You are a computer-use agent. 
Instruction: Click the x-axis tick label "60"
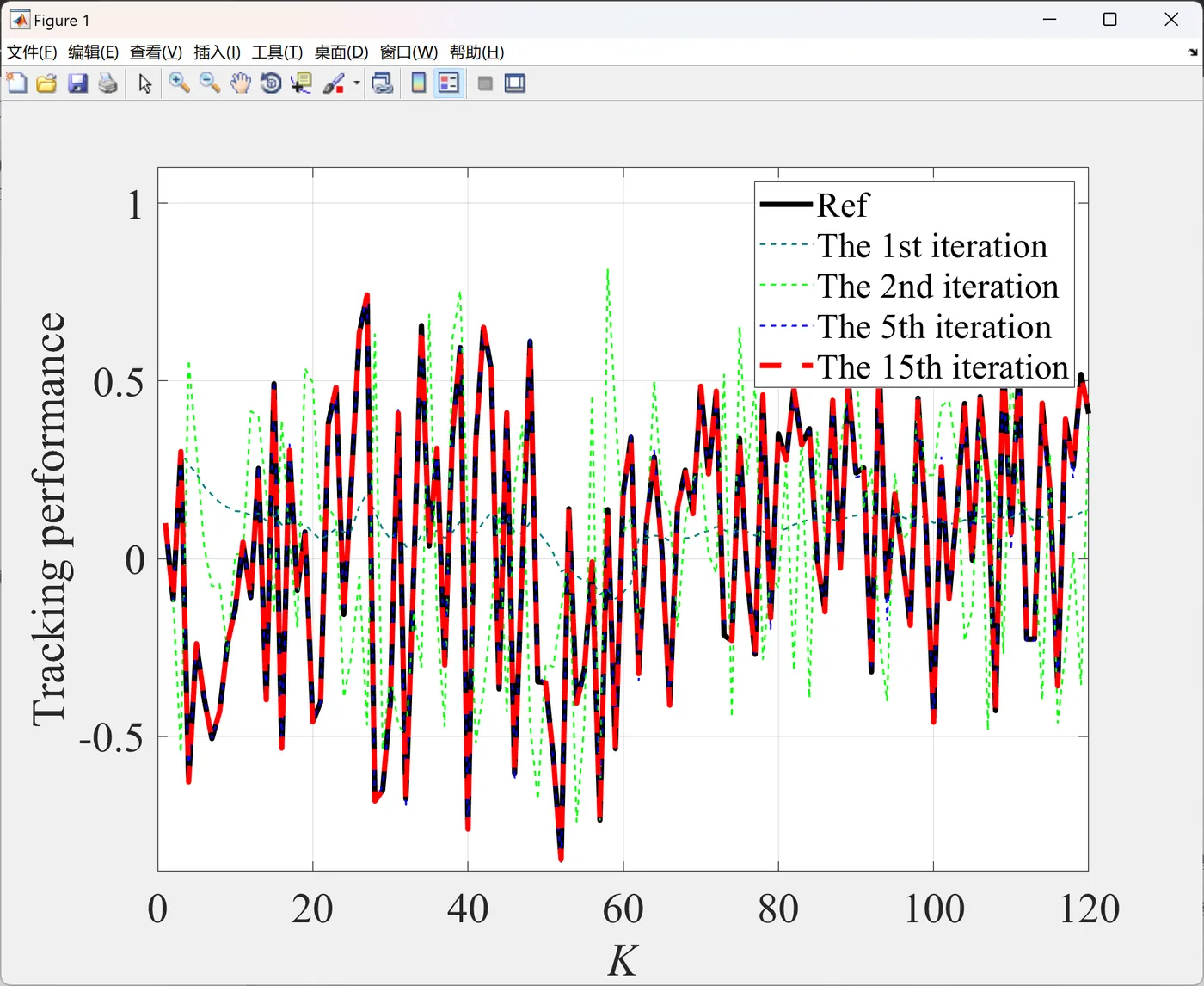coord(623,909)
